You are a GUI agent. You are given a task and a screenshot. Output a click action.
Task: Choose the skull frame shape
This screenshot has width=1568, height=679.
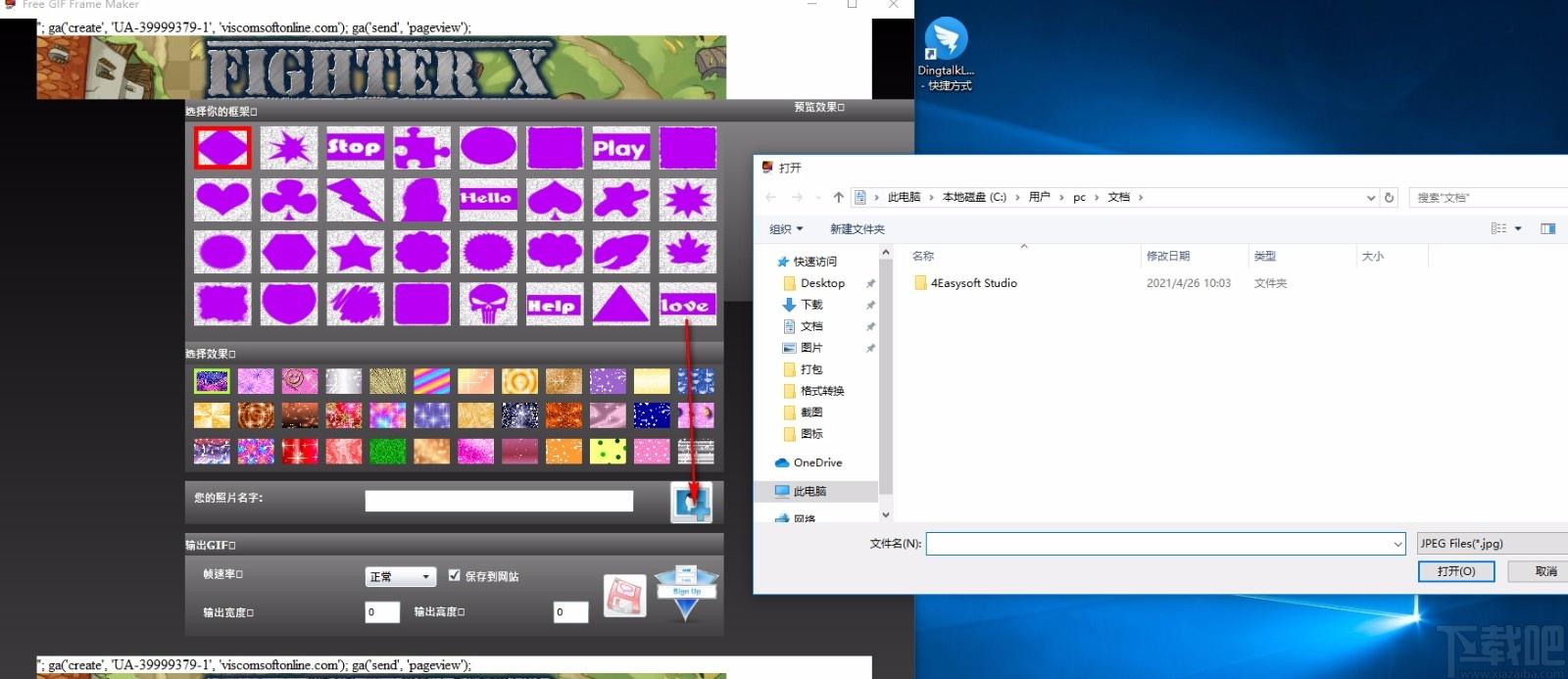click(x=488, y=305)
